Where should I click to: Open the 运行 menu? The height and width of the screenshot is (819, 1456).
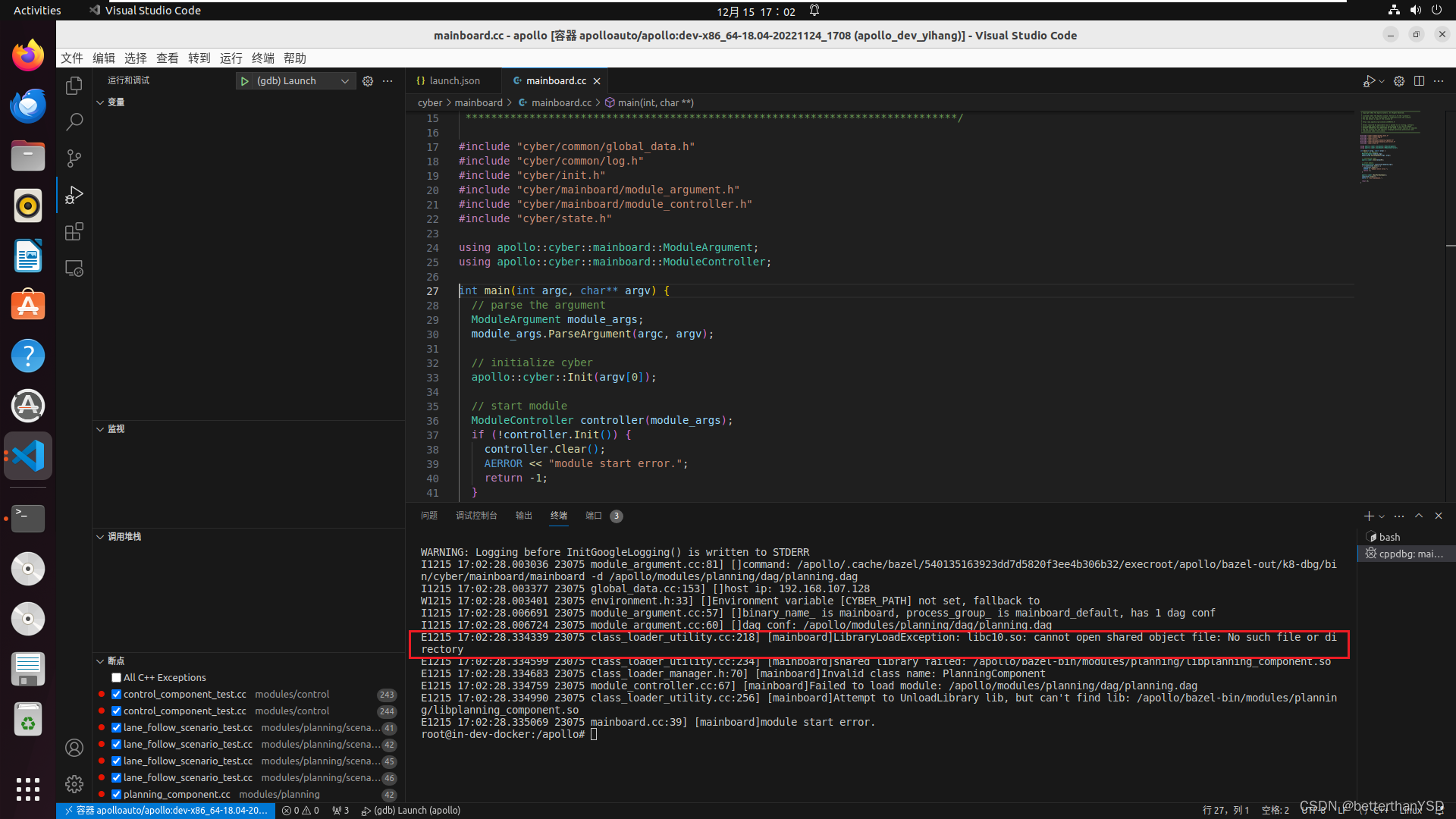coord(231,58)
